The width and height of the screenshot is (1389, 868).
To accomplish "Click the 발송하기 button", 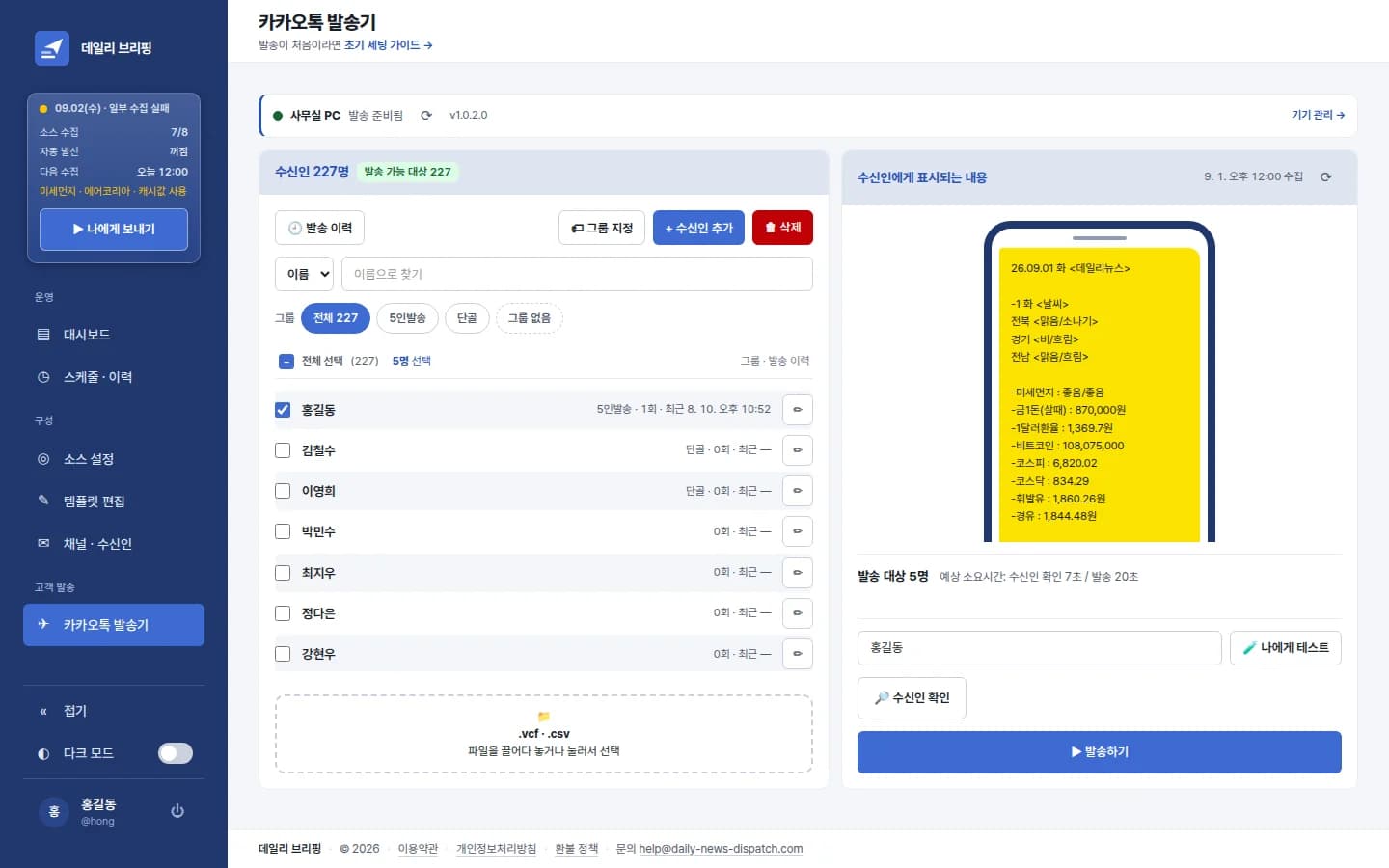I will (1100, 752).
